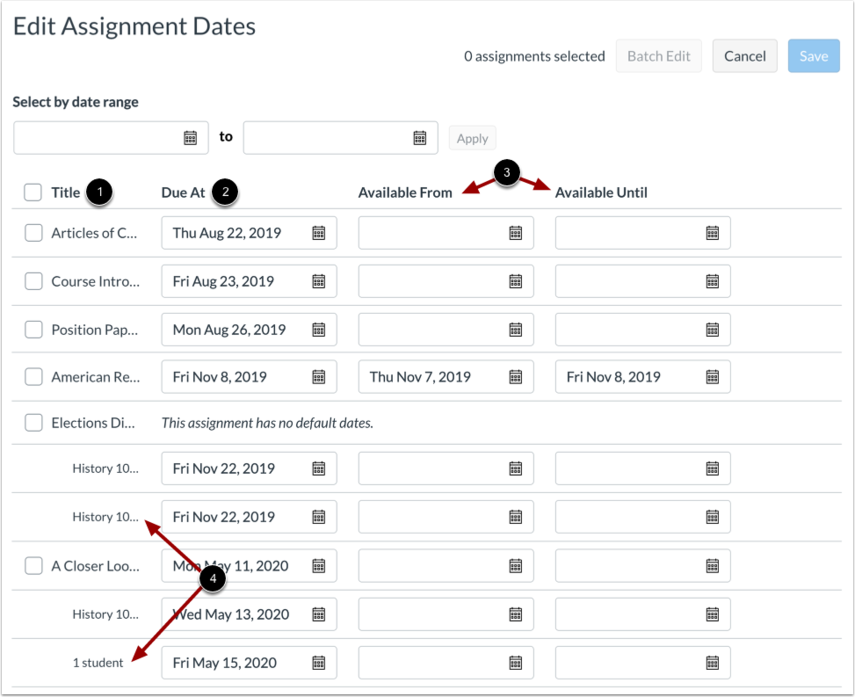855x697 pixels.
Task: Open calendar icon in date range start field
Action: click(x=190, y=138)
